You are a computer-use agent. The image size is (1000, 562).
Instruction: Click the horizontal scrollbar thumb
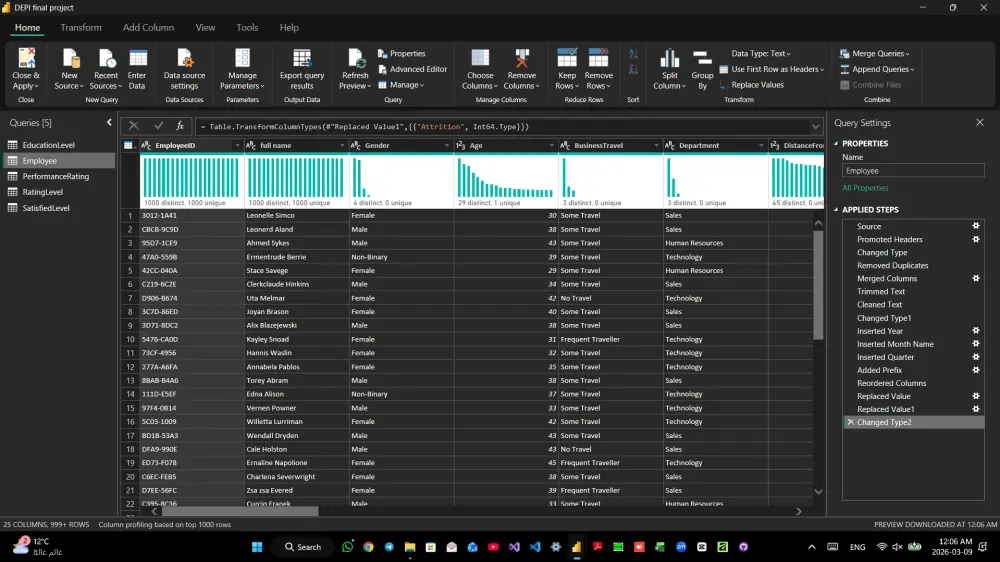(240, 511)
